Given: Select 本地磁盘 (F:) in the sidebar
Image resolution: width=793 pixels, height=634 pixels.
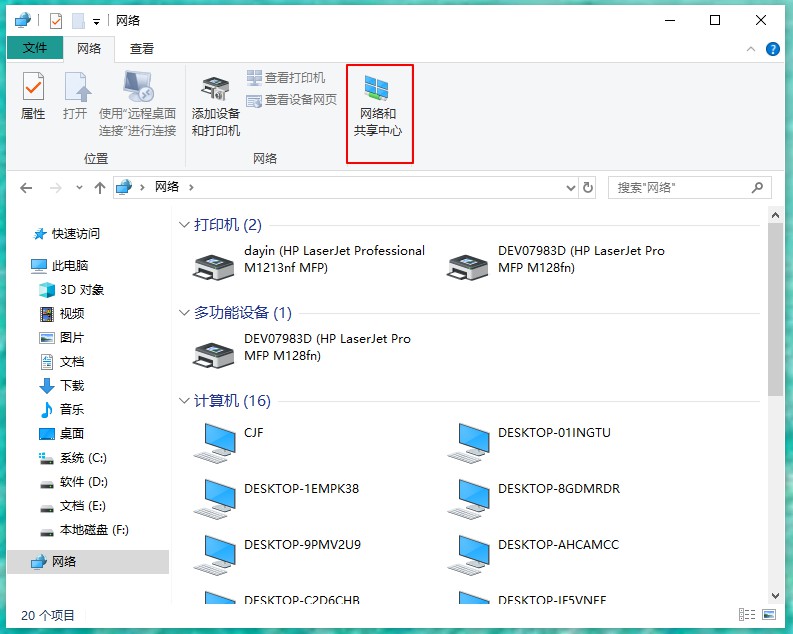Looking at the screenshot, I should [93, 530].
